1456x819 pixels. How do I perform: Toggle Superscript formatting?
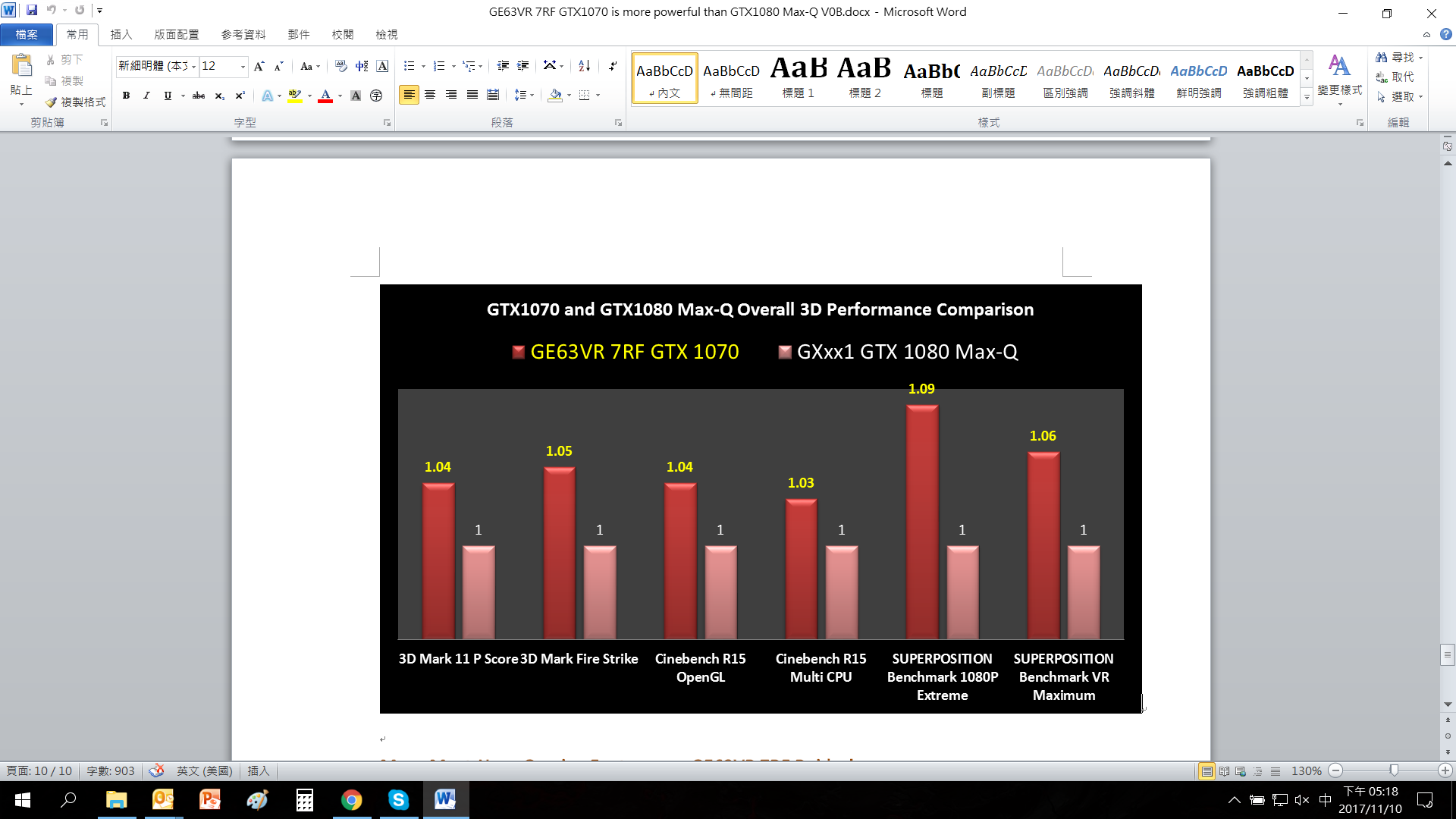[240, 96]
